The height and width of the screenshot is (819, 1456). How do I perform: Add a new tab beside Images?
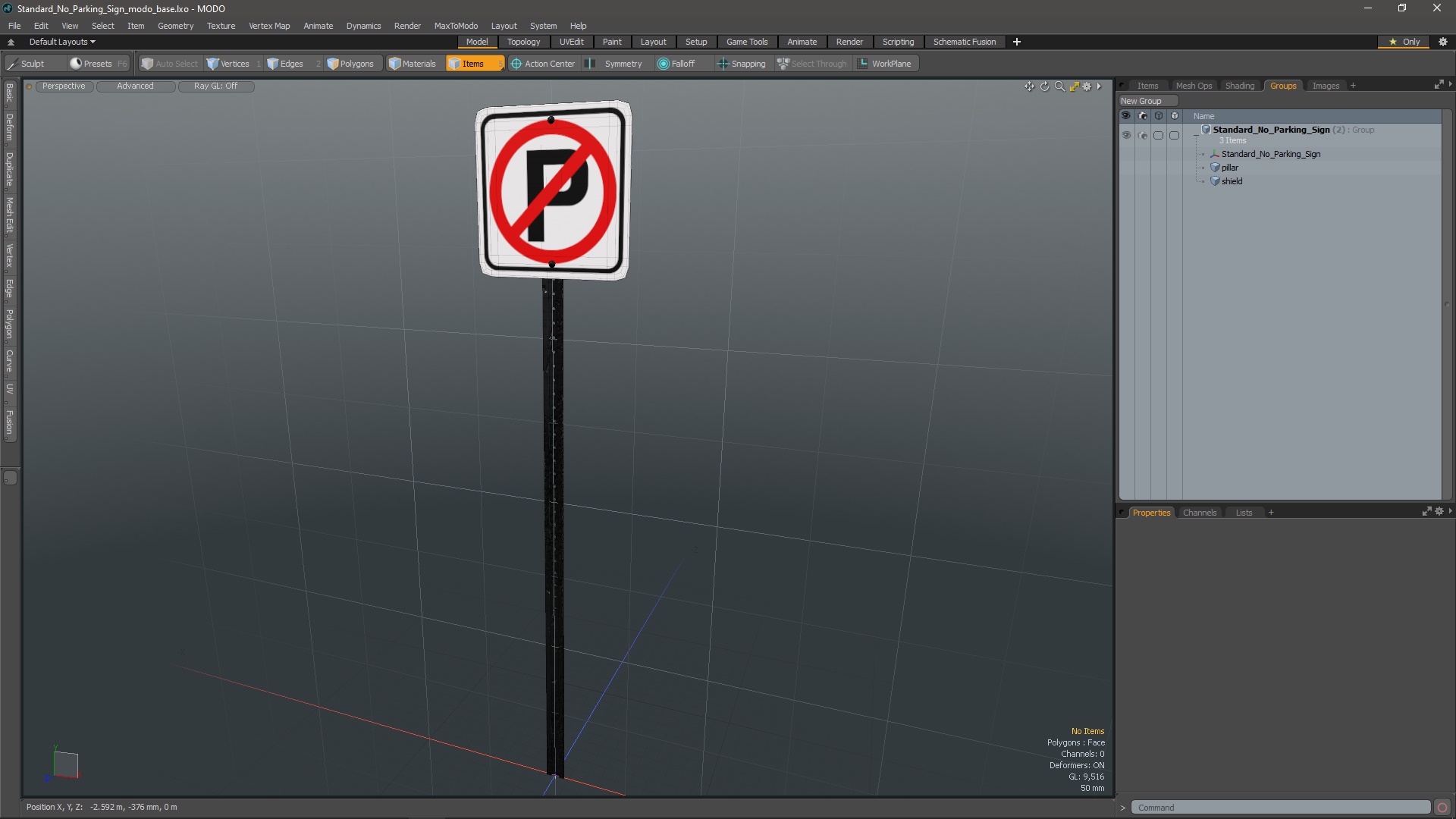pos(1353,86)
